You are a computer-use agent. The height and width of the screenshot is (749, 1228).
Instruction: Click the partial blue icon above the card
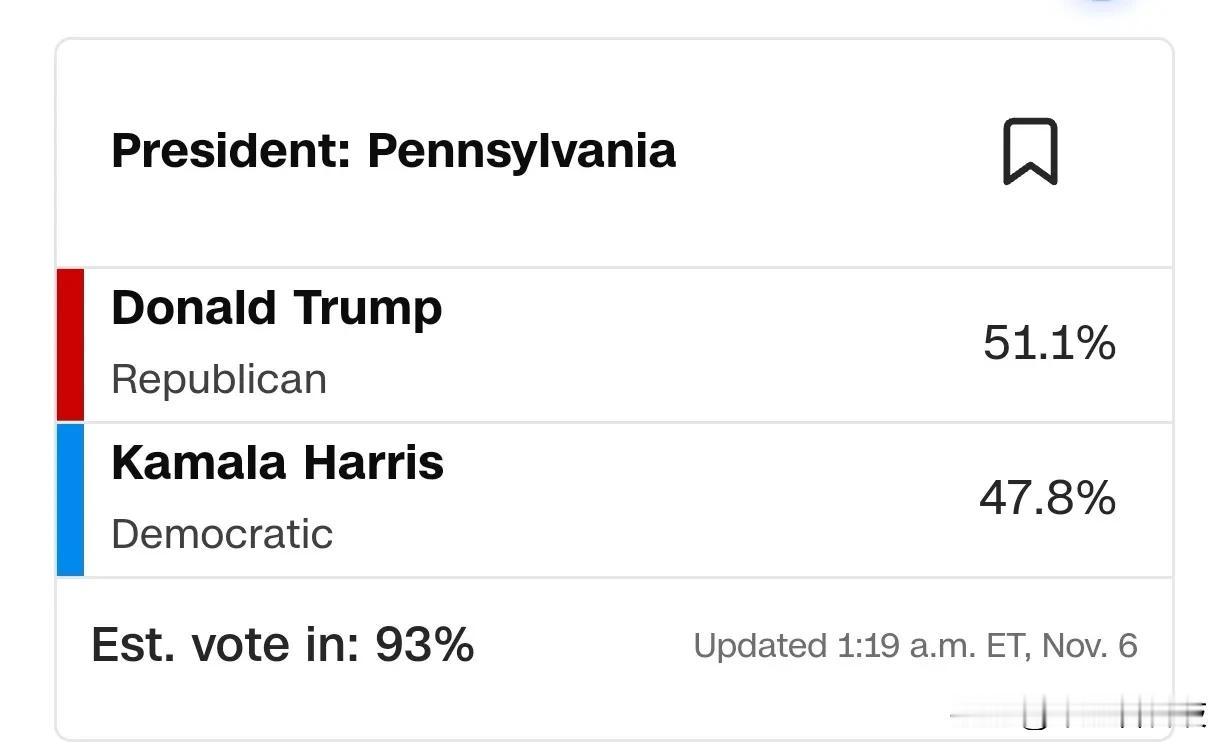coord(1103,4)
